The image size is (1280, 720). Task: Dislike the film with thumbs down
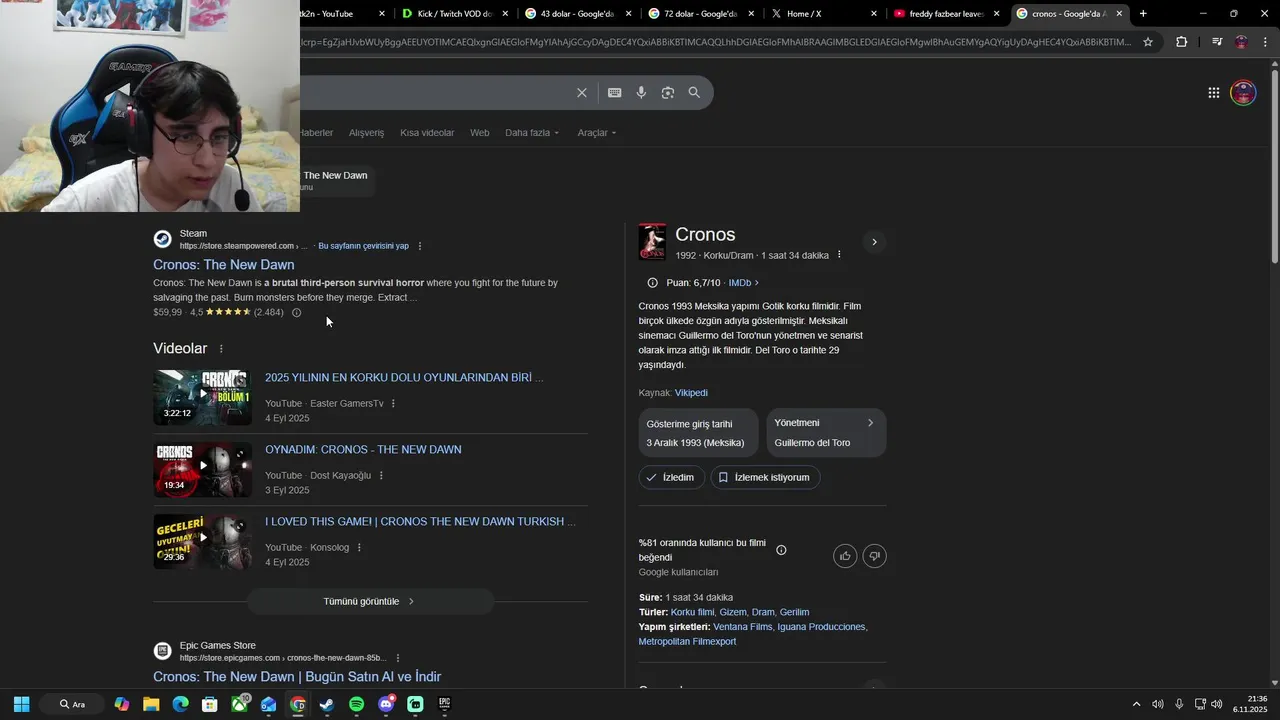coord(875,556)
